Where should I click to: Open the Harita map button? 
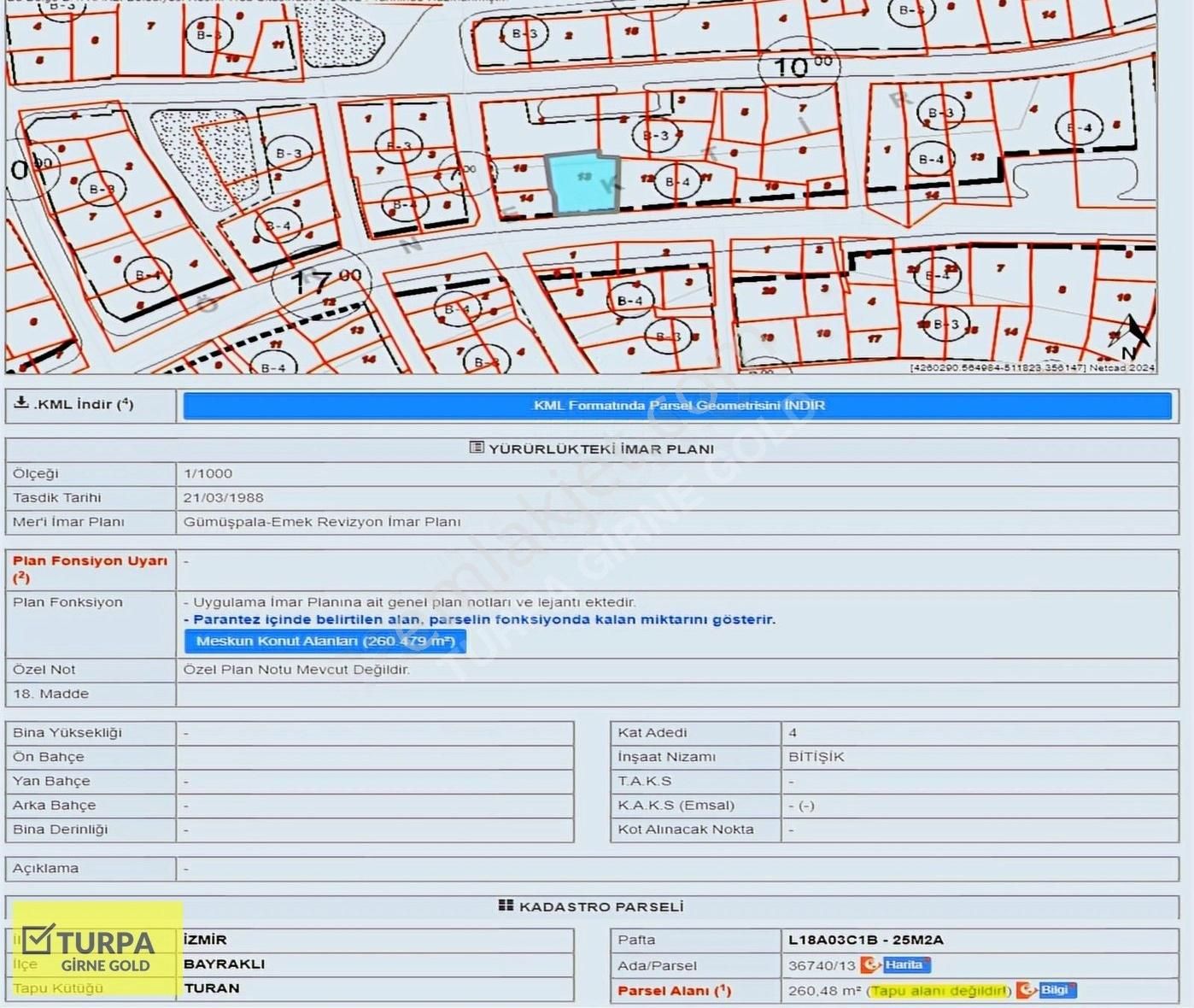(x=905, y=964)
